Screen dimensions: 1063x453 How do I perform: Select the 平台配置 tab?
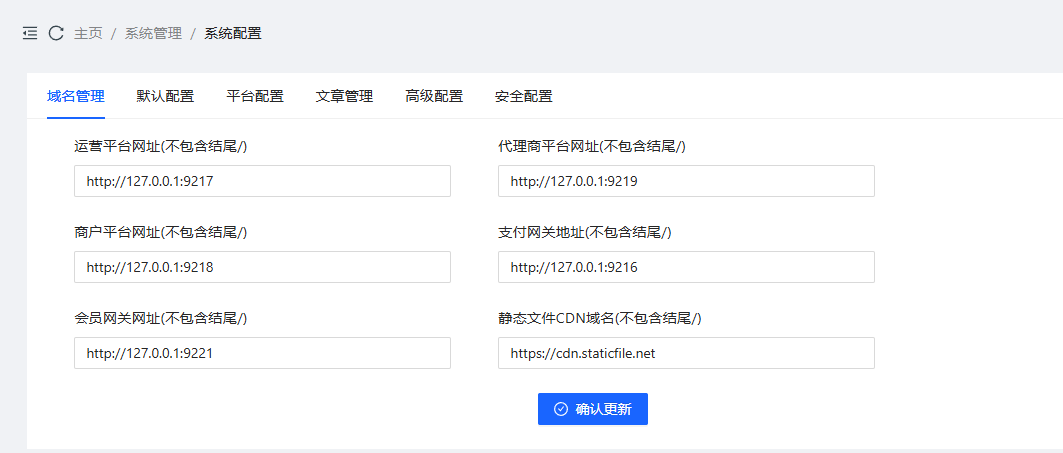click(255, 96)
